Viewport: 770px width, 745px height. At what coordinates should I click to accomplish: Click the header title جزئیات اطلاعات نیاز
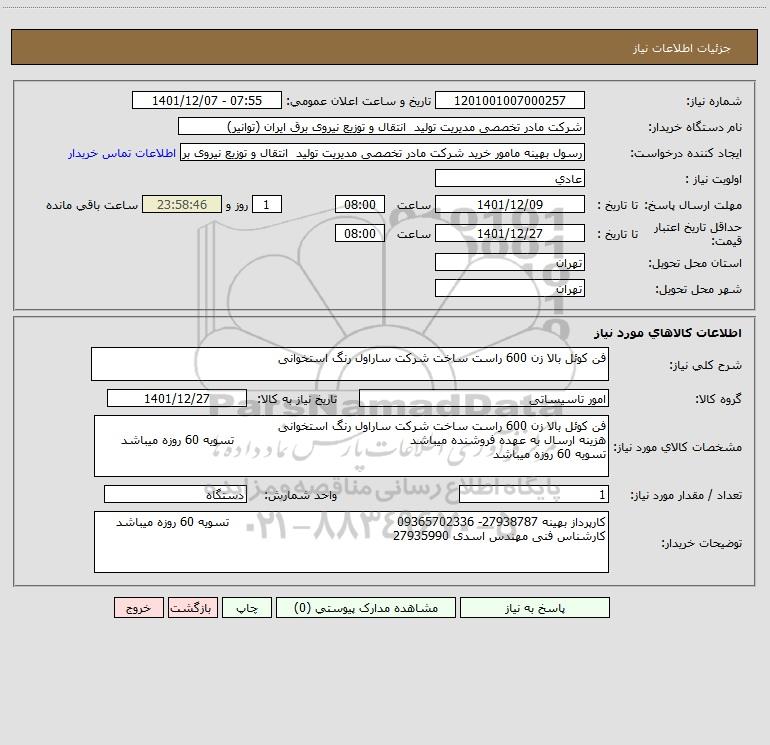pos(682,48)
